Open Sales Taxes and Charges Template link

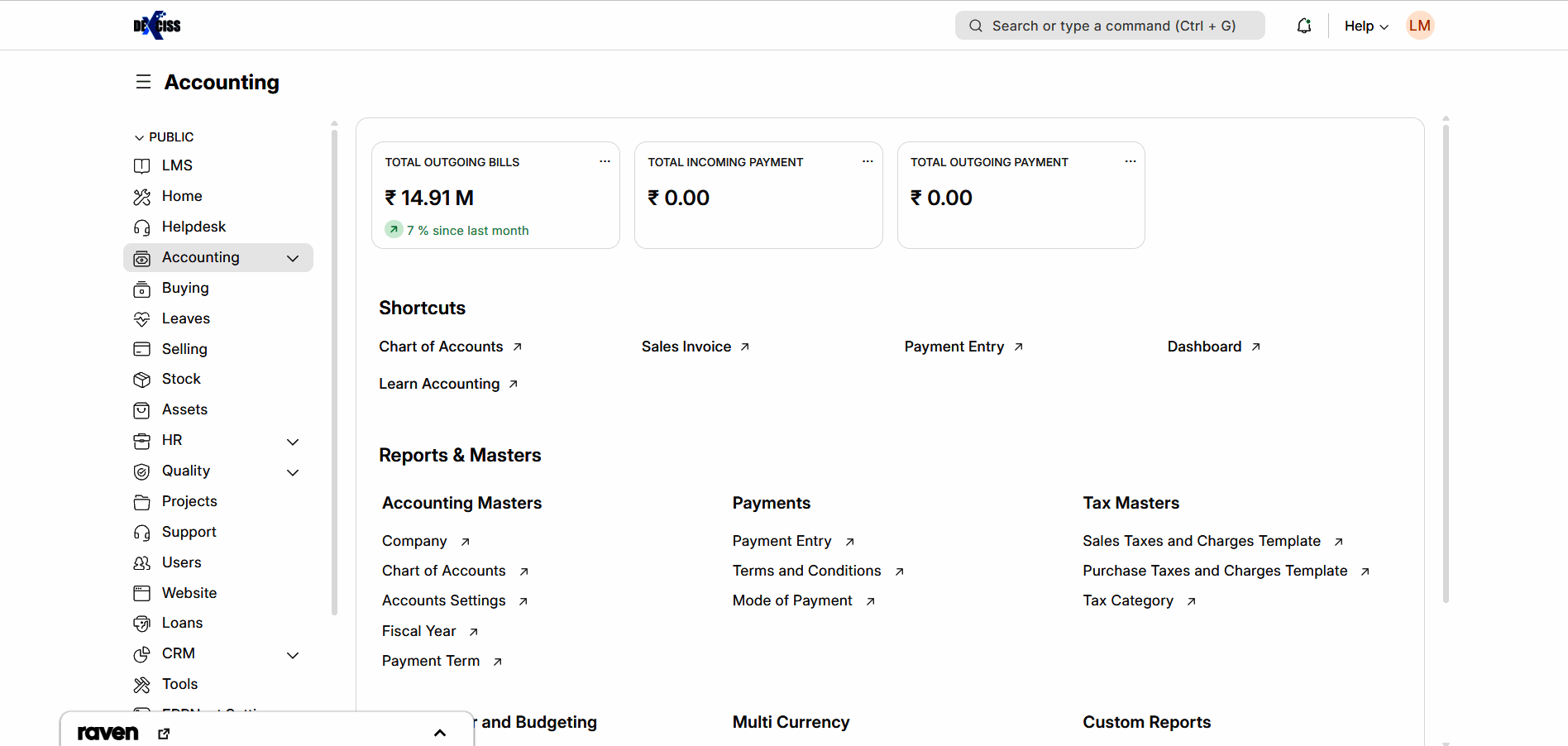point(1202,541)
